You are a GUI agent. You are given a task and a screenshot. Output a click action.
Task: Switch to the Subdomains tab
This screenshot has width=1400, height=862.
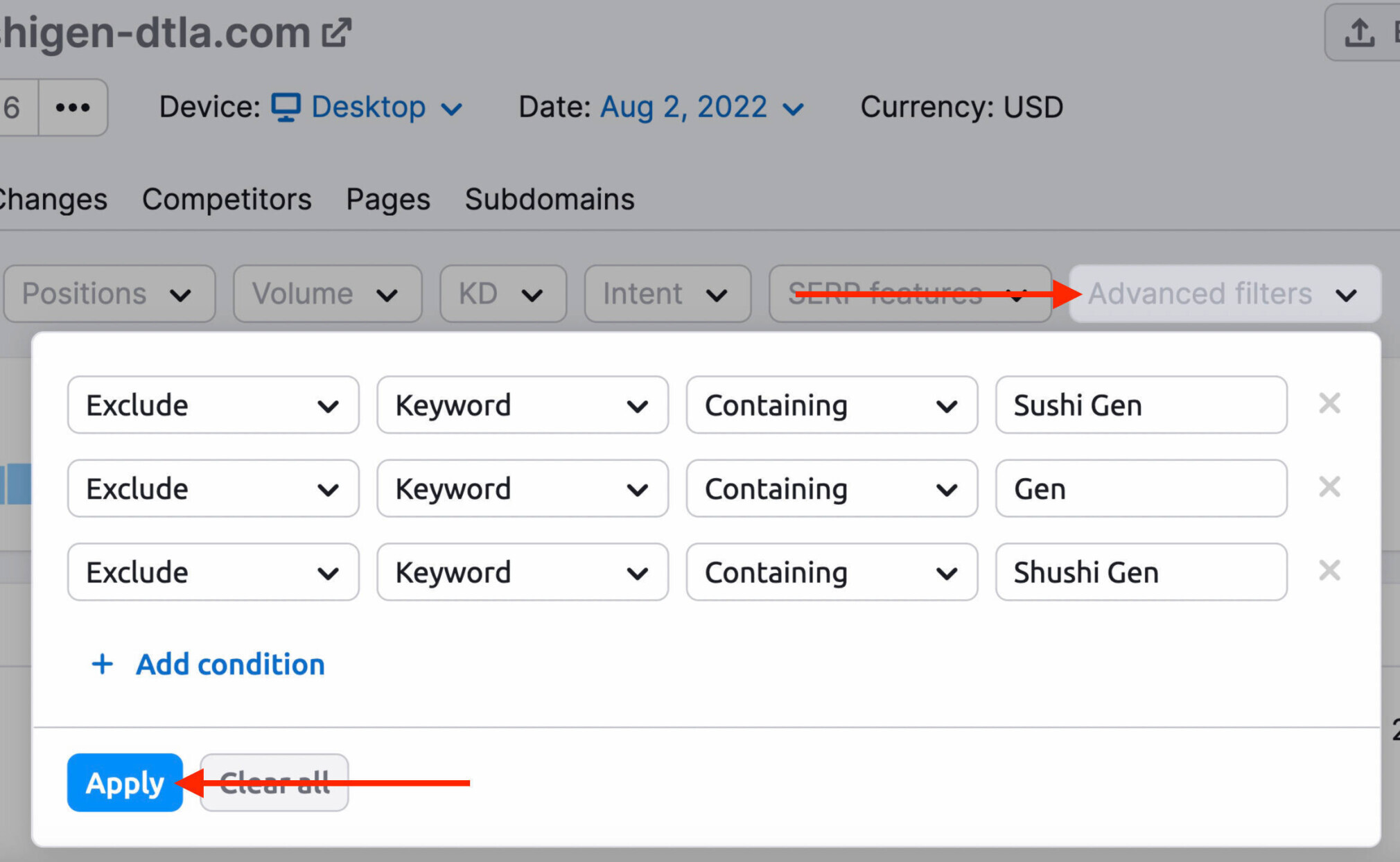click(x=550, y=200)
